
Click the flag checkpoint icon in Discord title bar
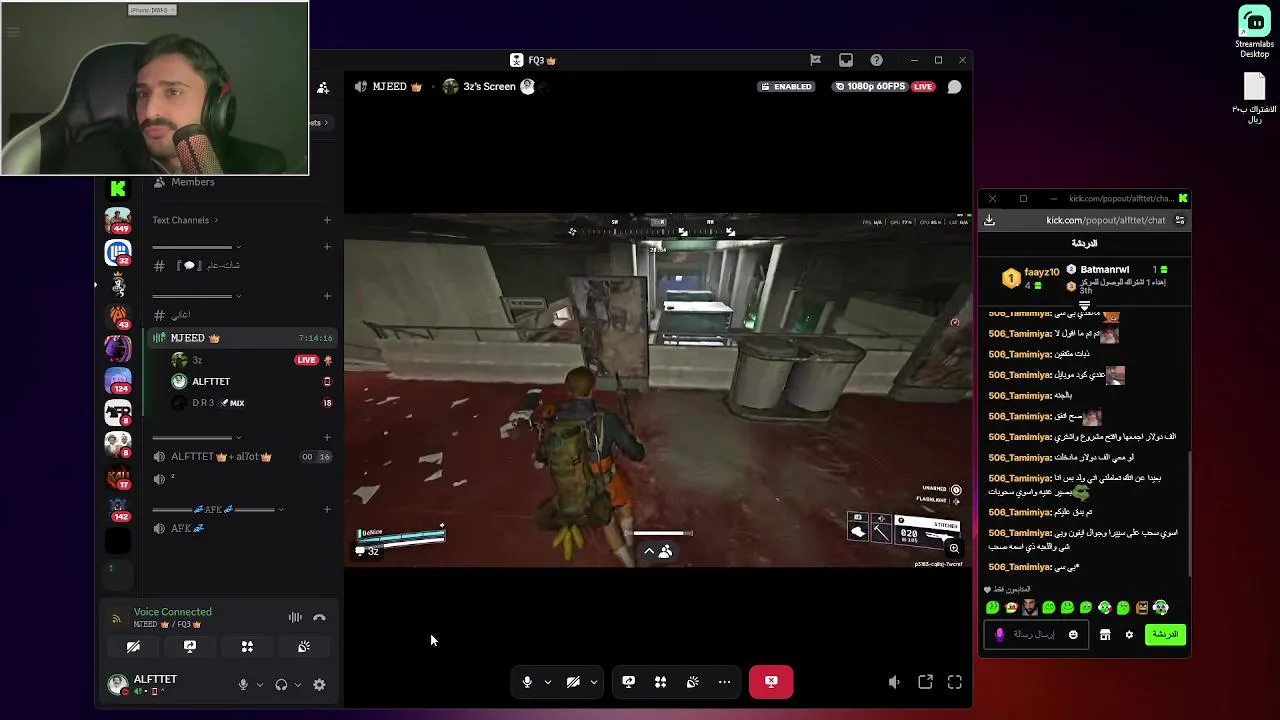click(x=815, y=60)
